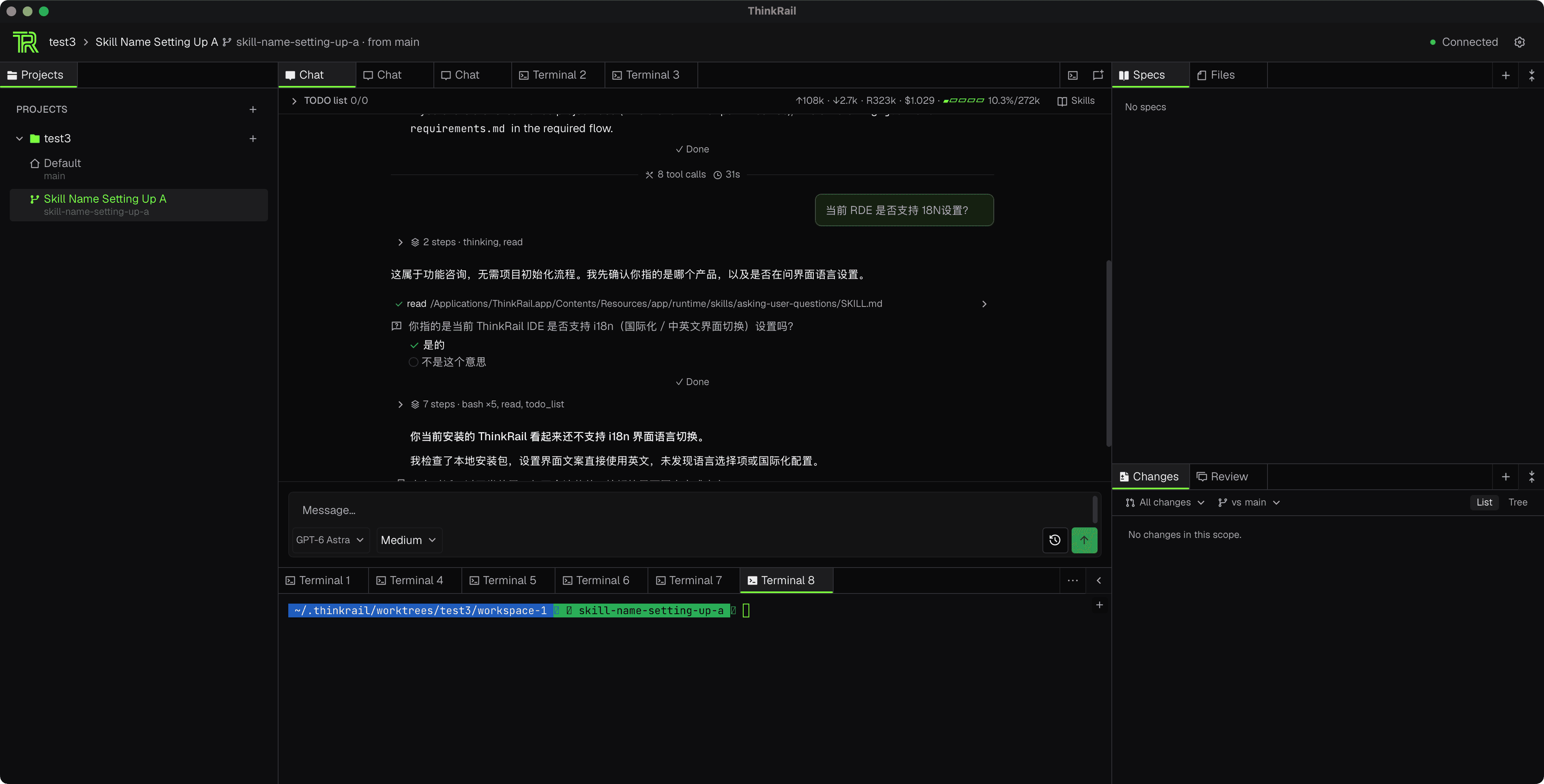Collapse the test3 project tree

(19, 139)
